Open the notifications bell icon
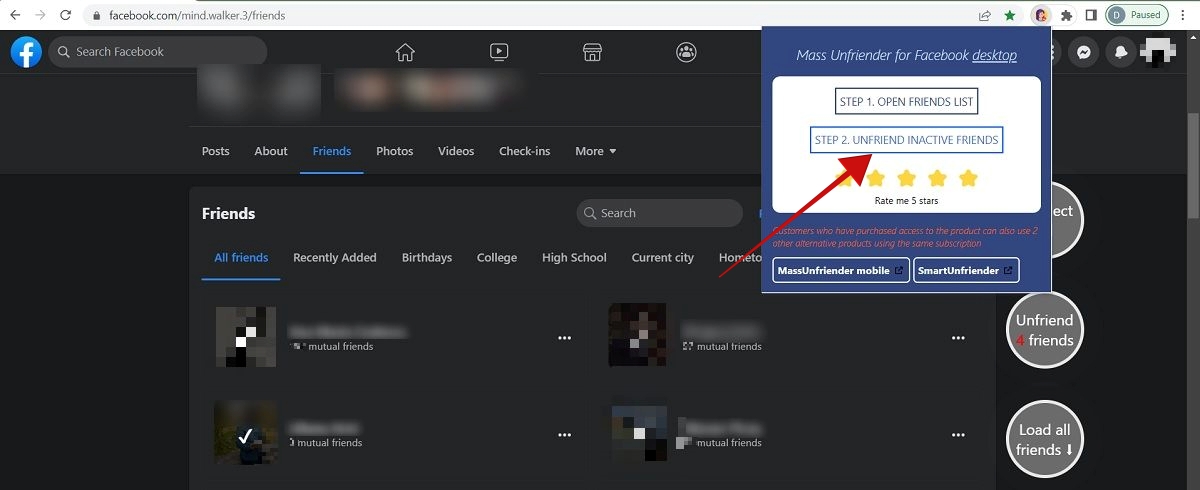The height and width of the screenshot is (490, 1200). pyautogui.click(x=1122, y=52)
